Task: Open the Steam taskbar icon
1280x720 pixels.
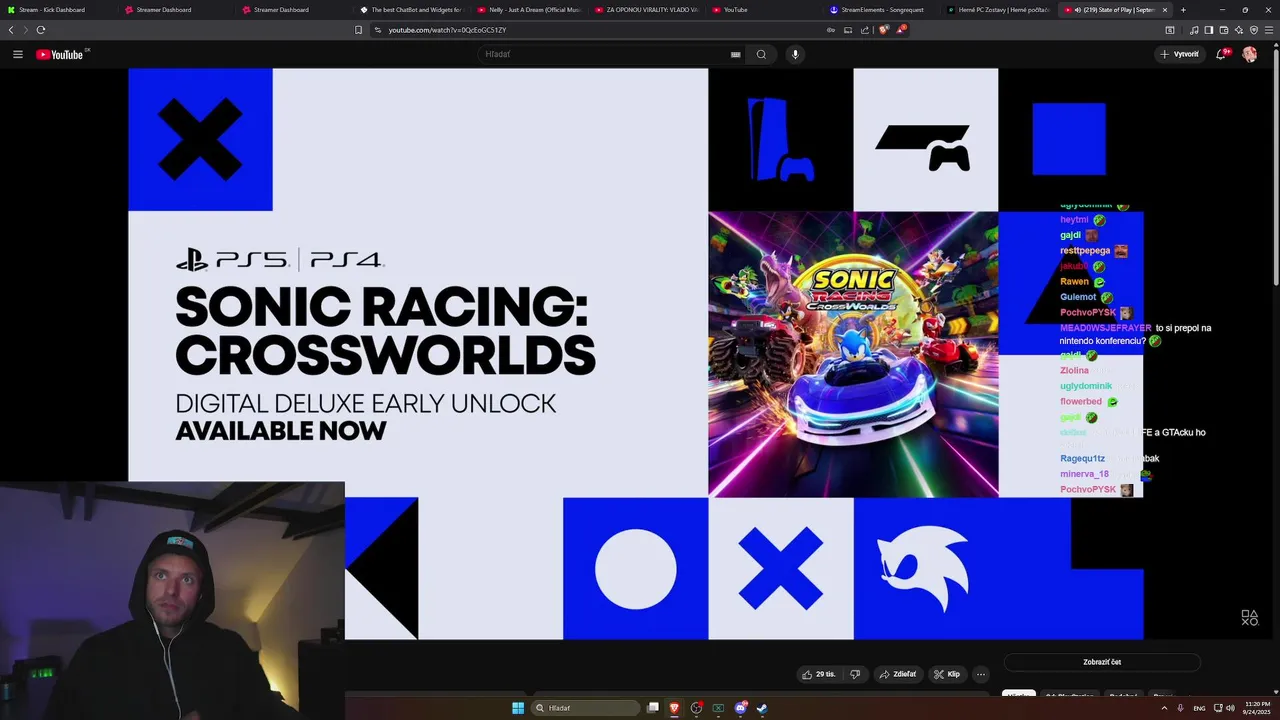Action: click(762, 708)
